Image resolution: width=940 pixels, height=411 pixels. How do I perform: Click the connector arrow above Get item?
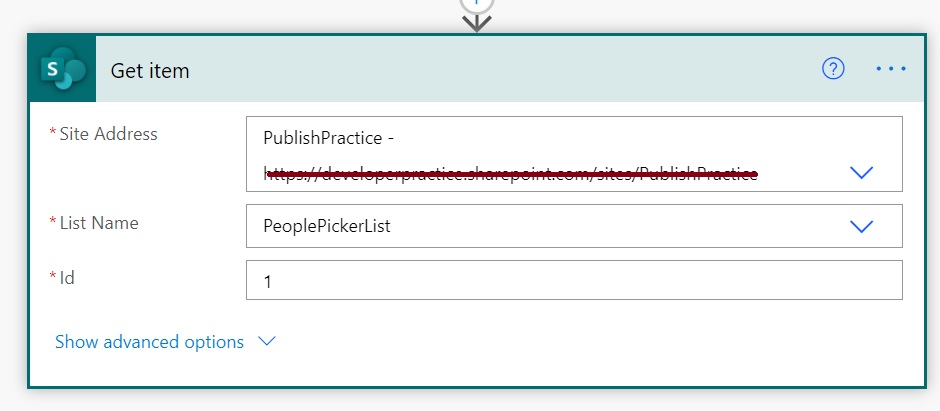[477, 22]
